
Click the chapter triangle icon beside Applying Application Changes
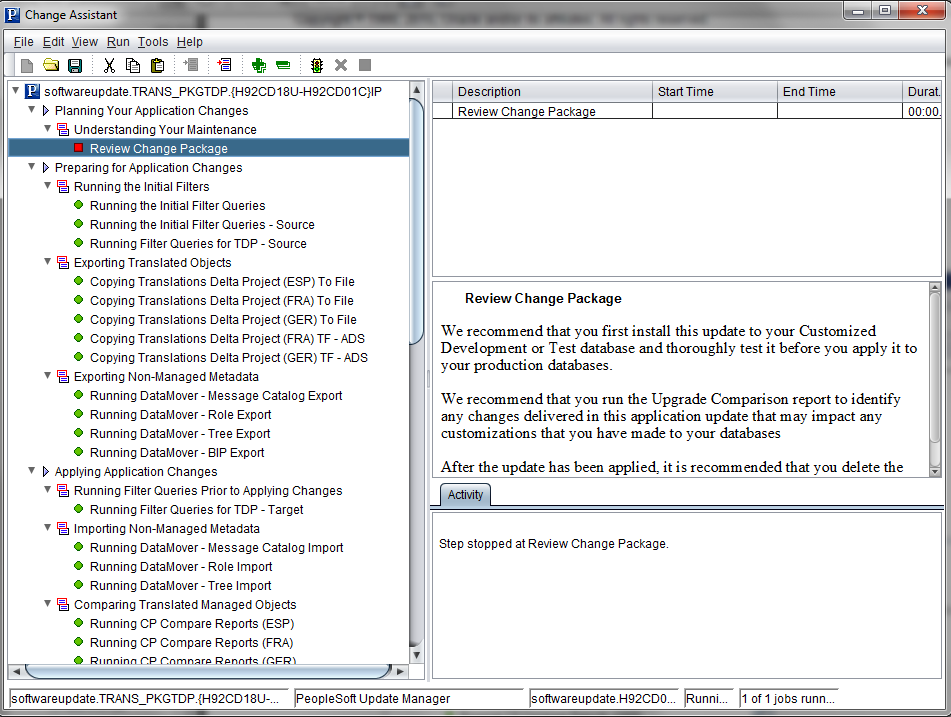pos(45,471)
